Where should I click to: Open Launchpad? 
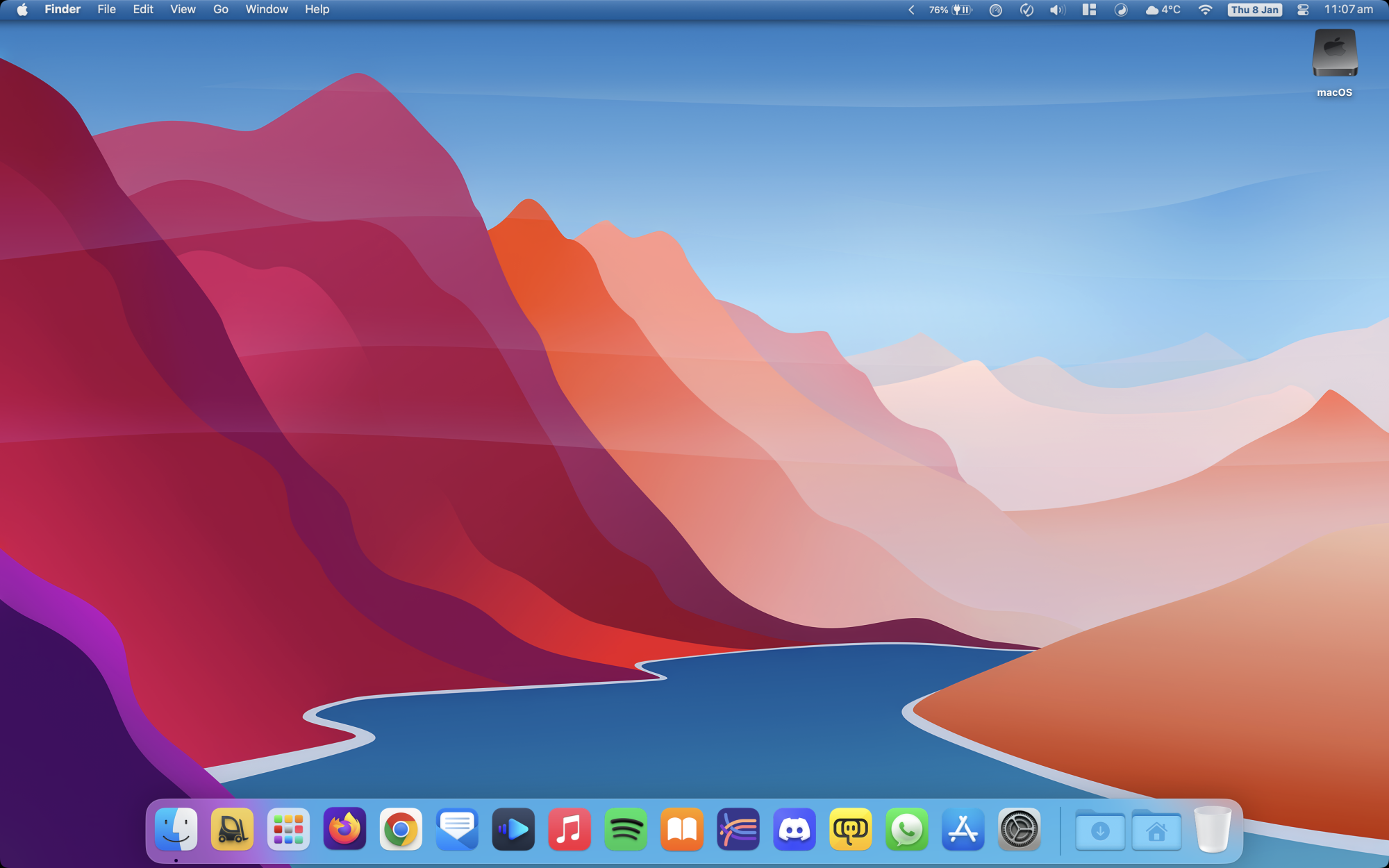pos(288,828)
